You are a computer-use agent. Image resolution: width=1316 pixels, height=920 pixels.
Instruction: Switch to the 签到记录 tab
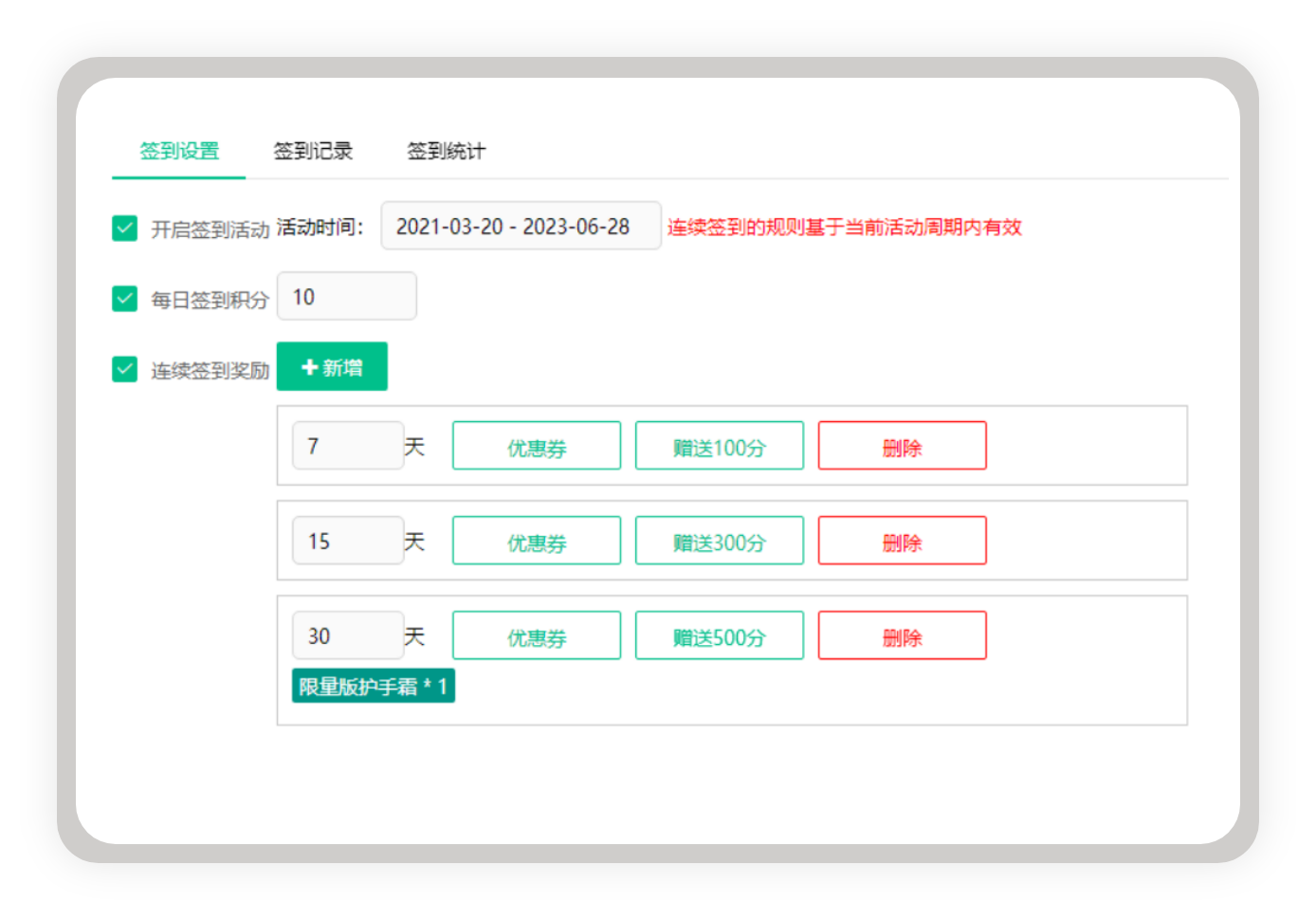point(313,151)
